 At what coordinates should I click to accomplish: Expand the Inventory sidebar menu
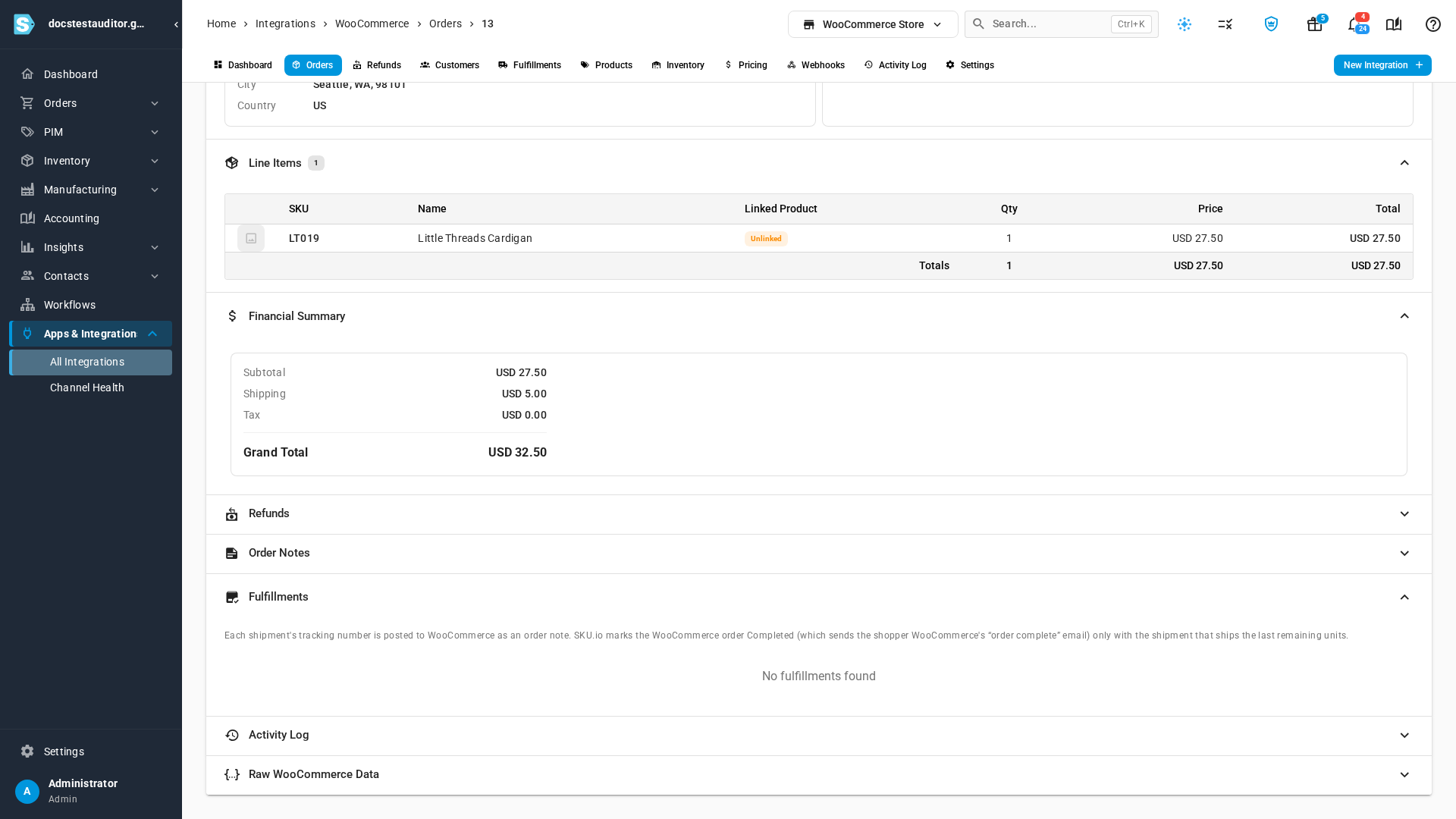90,161
